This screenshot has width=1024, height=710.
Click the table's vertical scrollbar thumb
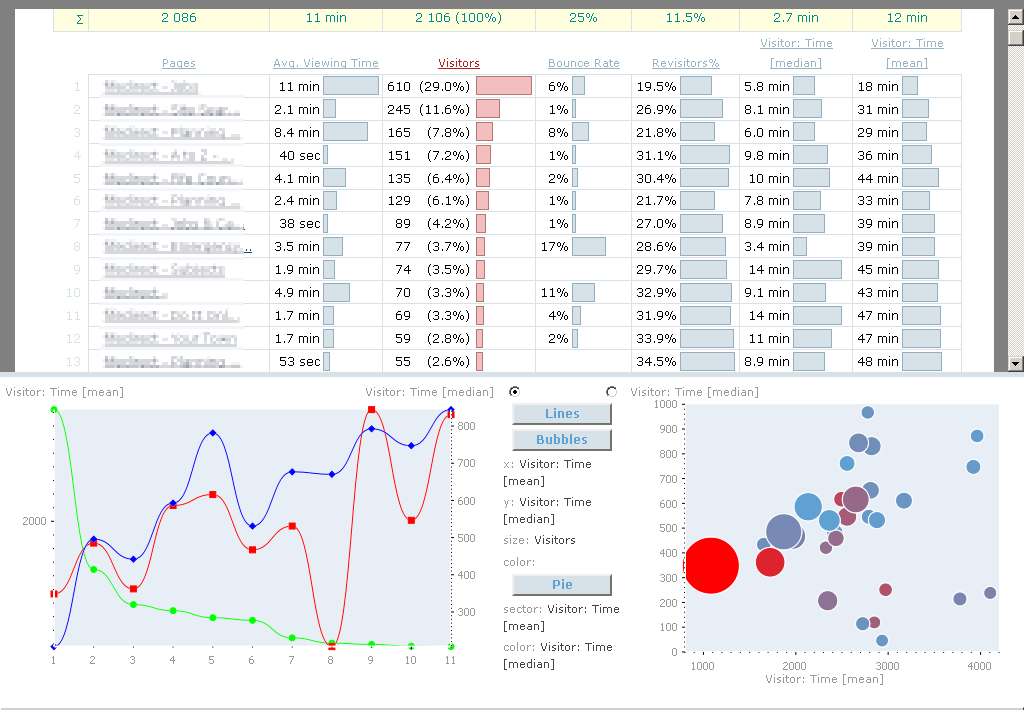click(x=1016, y=38)
